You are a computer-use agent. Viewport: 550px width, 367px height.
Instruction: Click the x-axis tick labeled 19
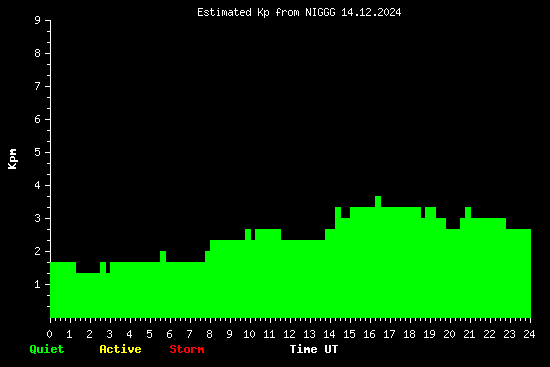pos(429,334)
